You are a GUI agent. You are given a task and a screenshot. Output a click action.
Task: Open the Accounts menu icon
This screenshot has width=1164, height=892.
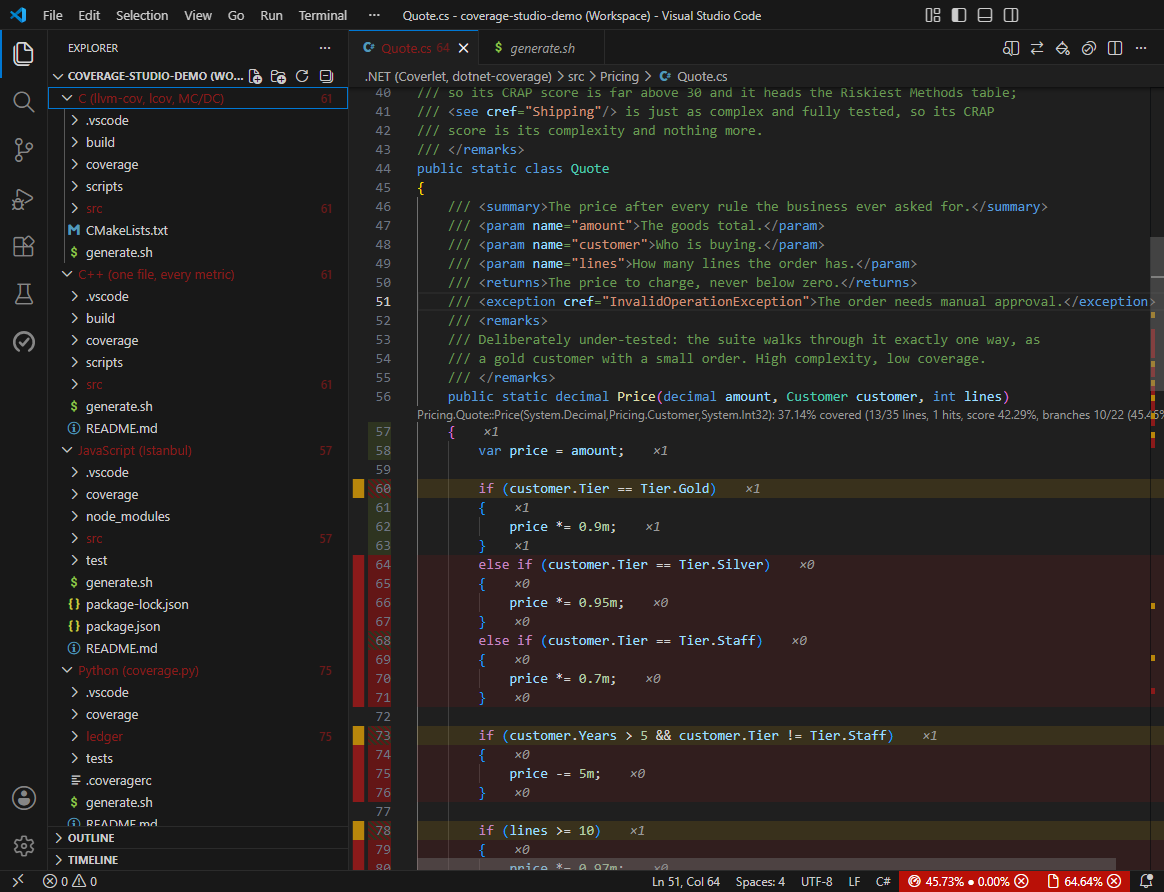tap(24, 798)
